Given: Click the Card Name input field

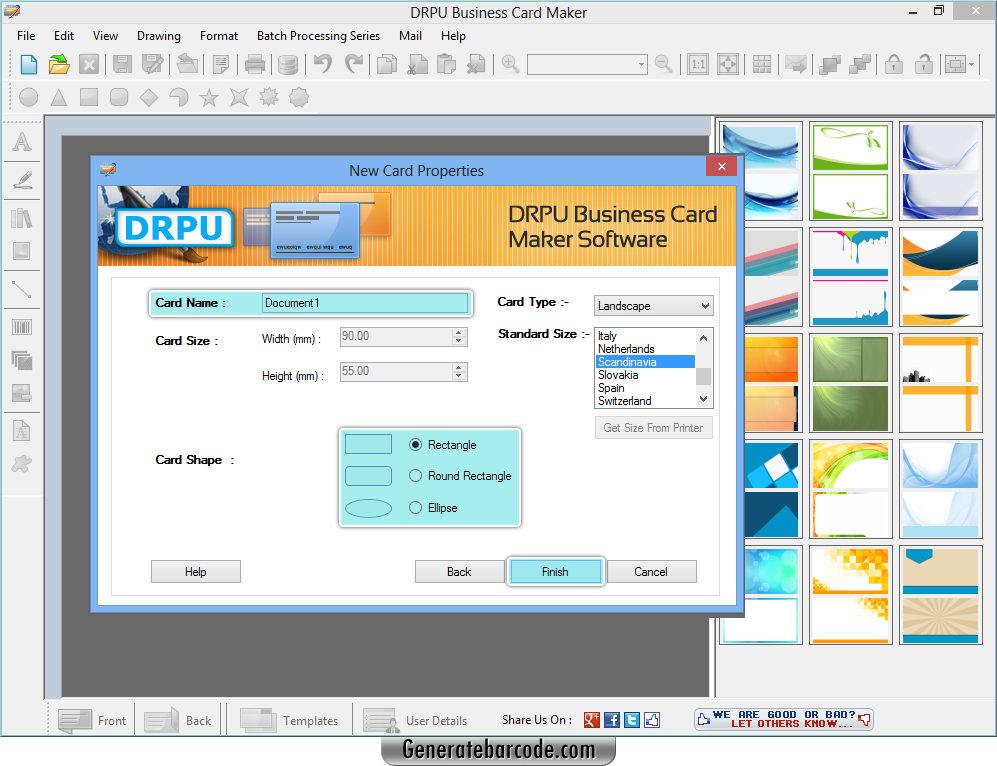Looking at the screenshot, I should click(365, 303).
